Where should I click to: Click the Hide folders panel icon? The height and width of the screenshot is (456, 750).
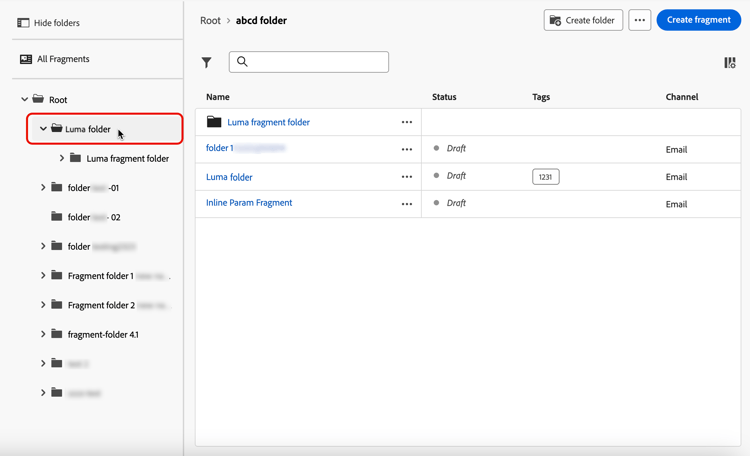(23, 23)
